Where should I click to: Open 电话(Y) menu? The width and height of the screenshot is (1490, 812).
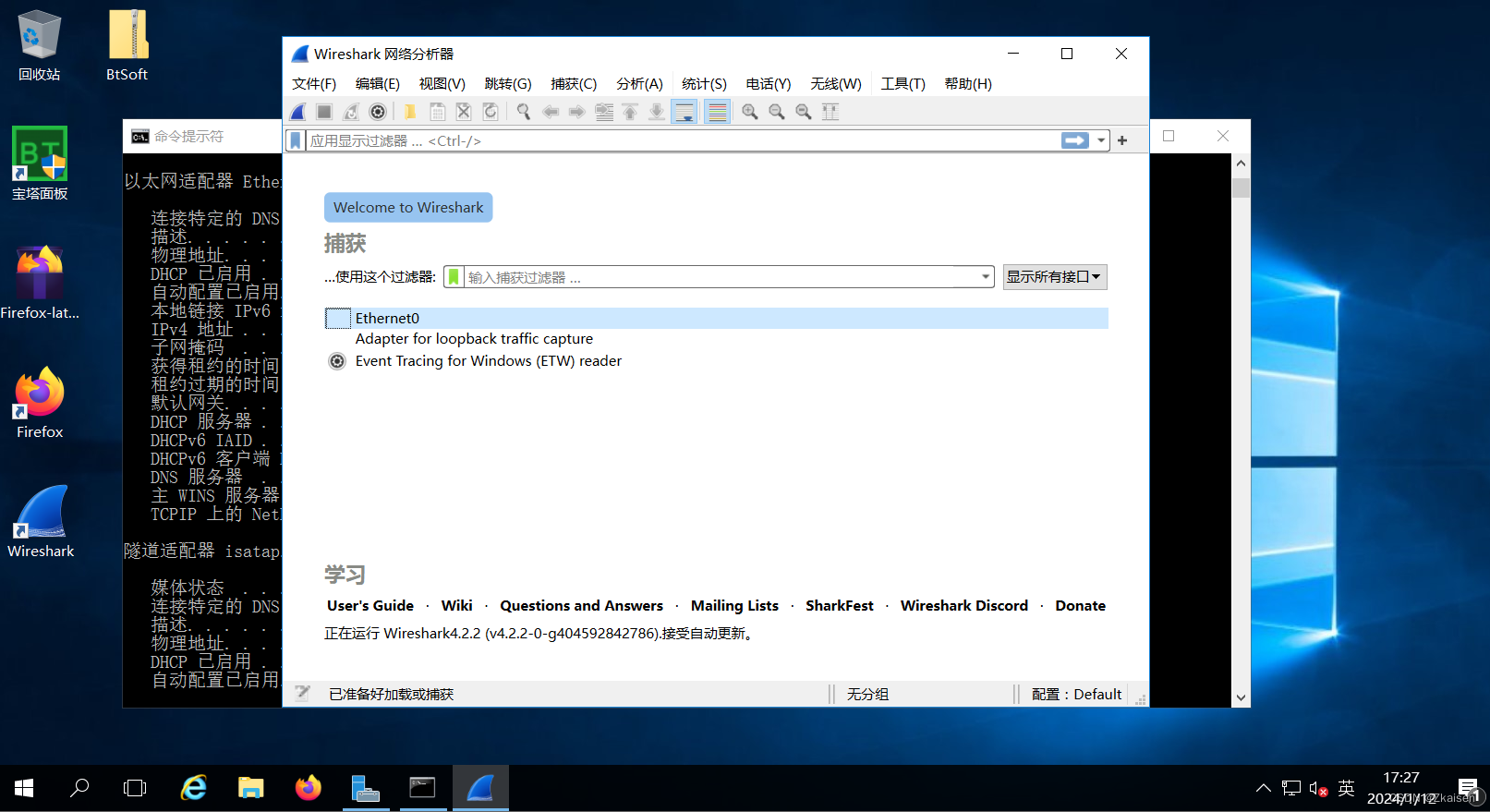coord(769,84)
